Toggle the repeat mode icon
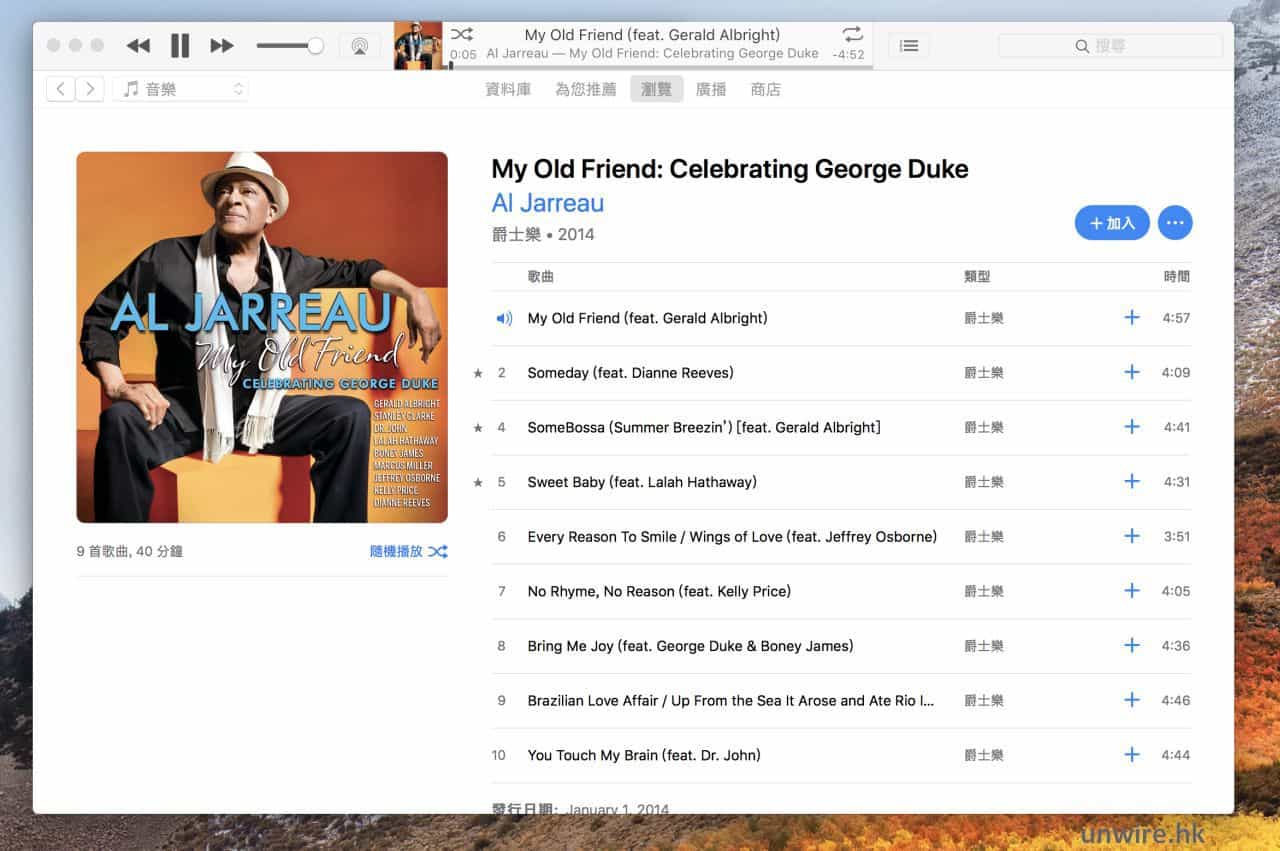Viewport: 1280px width, 851px height. [x=852, y=34]
